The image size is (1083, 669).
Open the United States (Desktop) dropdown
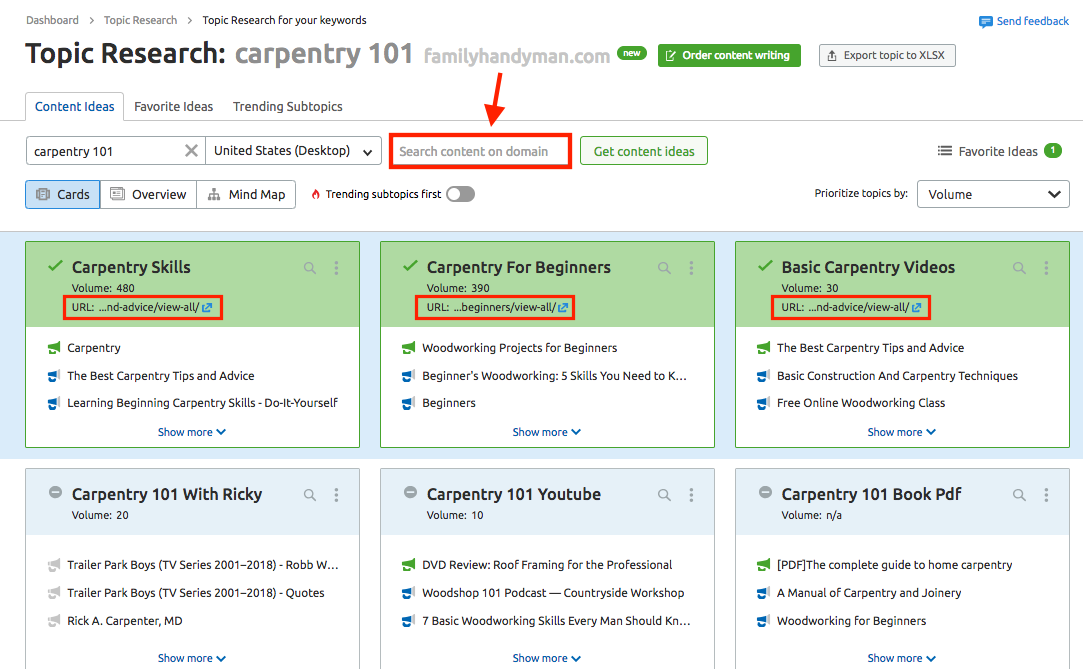click(x=293, y=151)
